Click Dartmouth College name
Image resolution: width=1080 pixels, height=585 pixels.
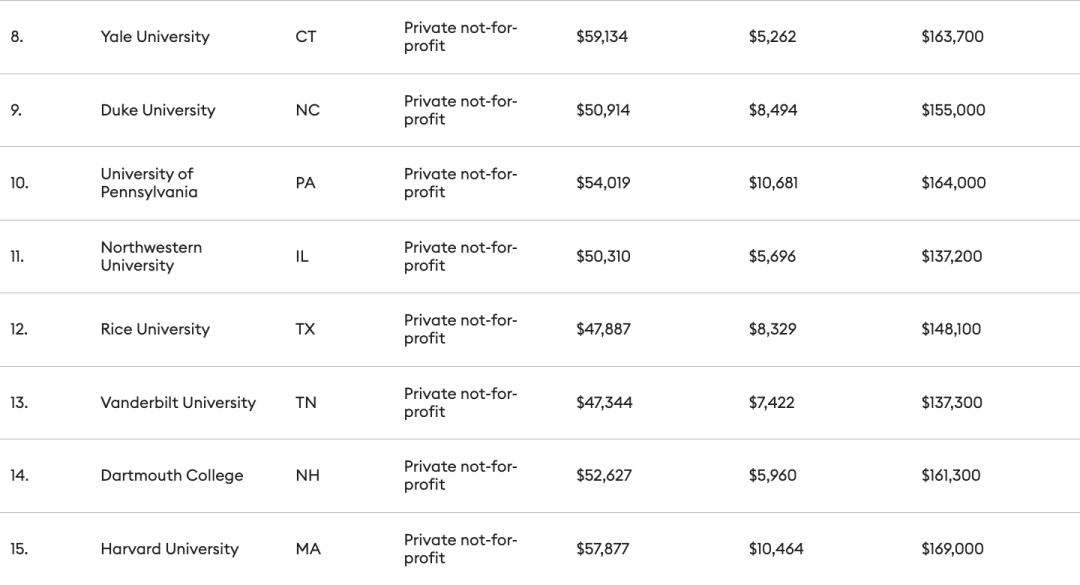pos(172,475)
